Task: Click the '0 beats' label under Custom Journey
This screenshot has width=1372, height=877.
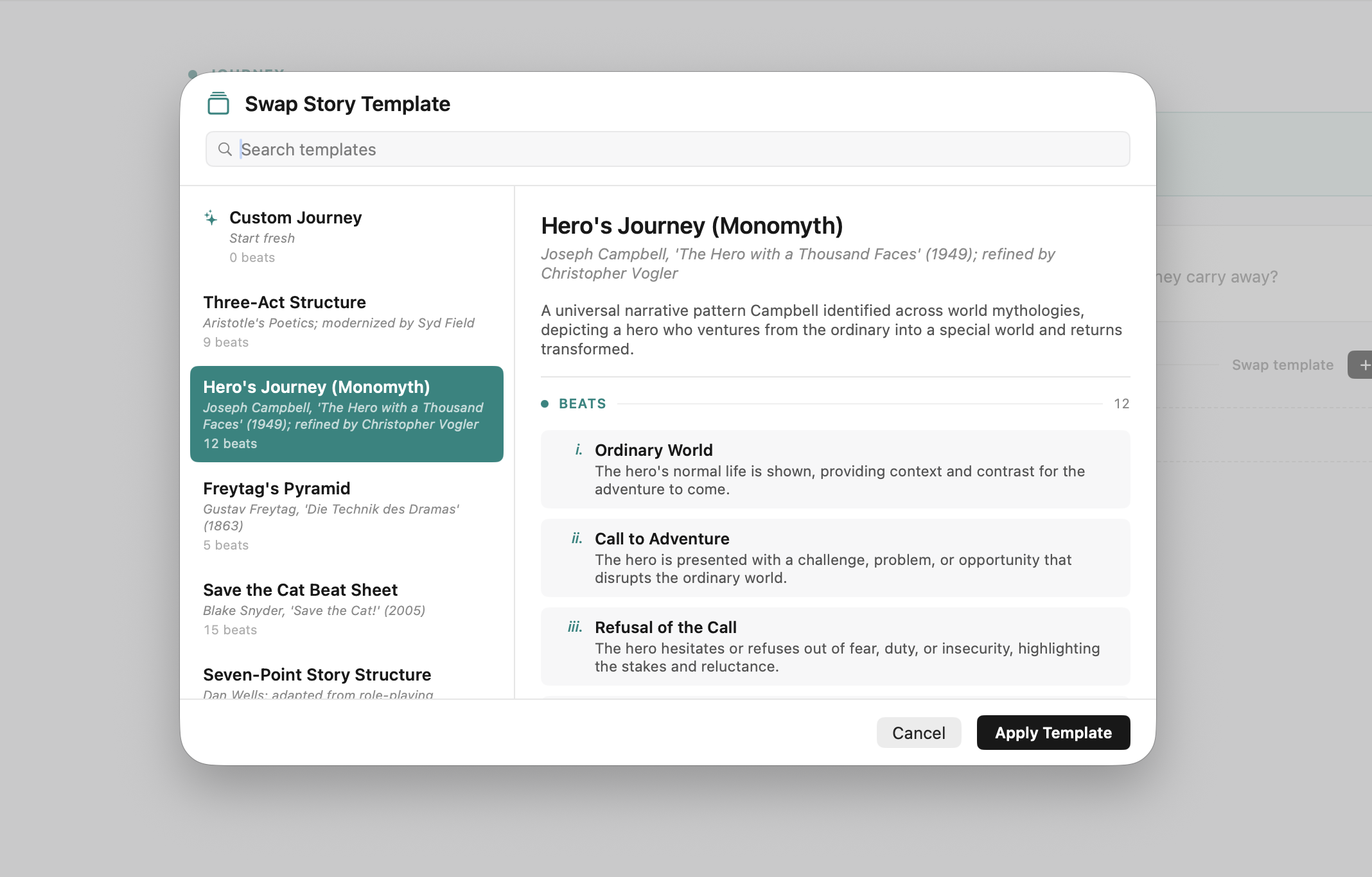Action: point(252,257)
